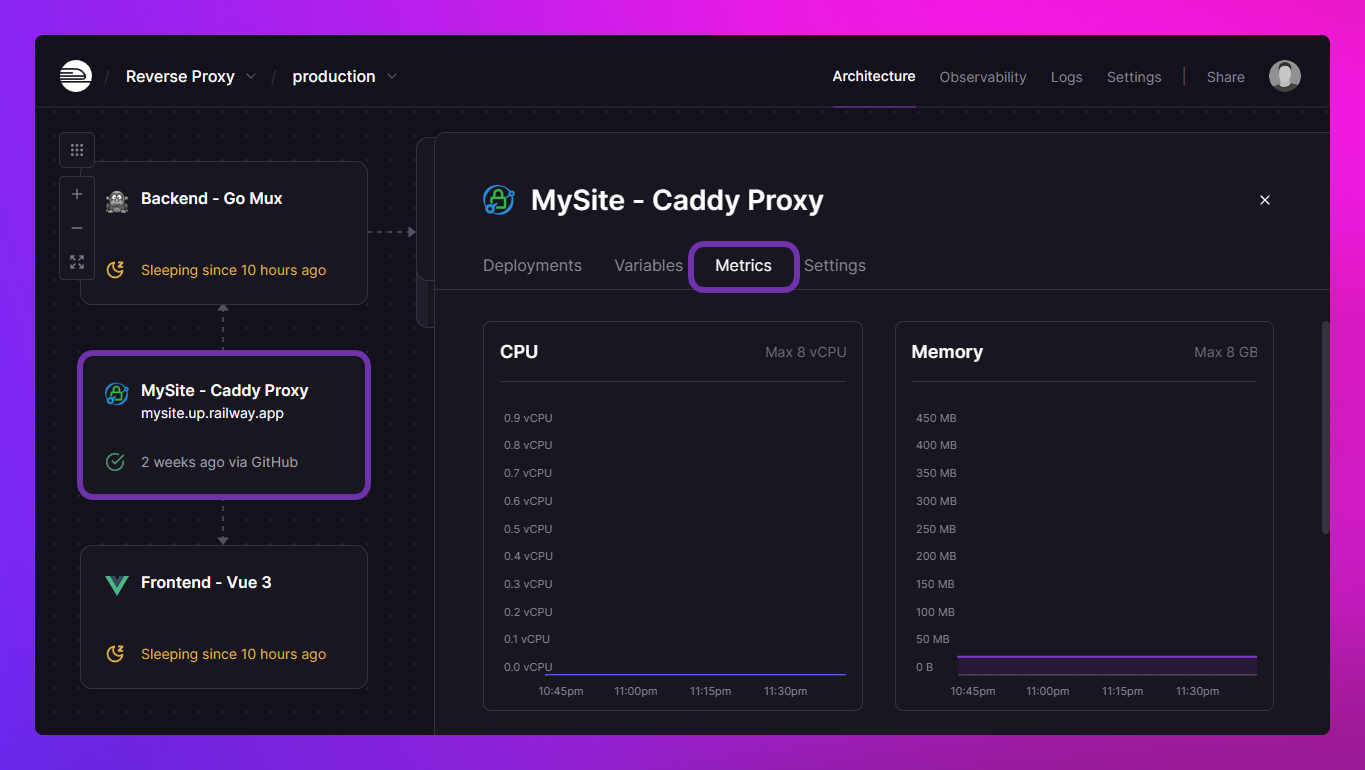The height and width of the screenshot is (770, 1365).
Task: Click the Memory chart title
Action: point(947,352)
